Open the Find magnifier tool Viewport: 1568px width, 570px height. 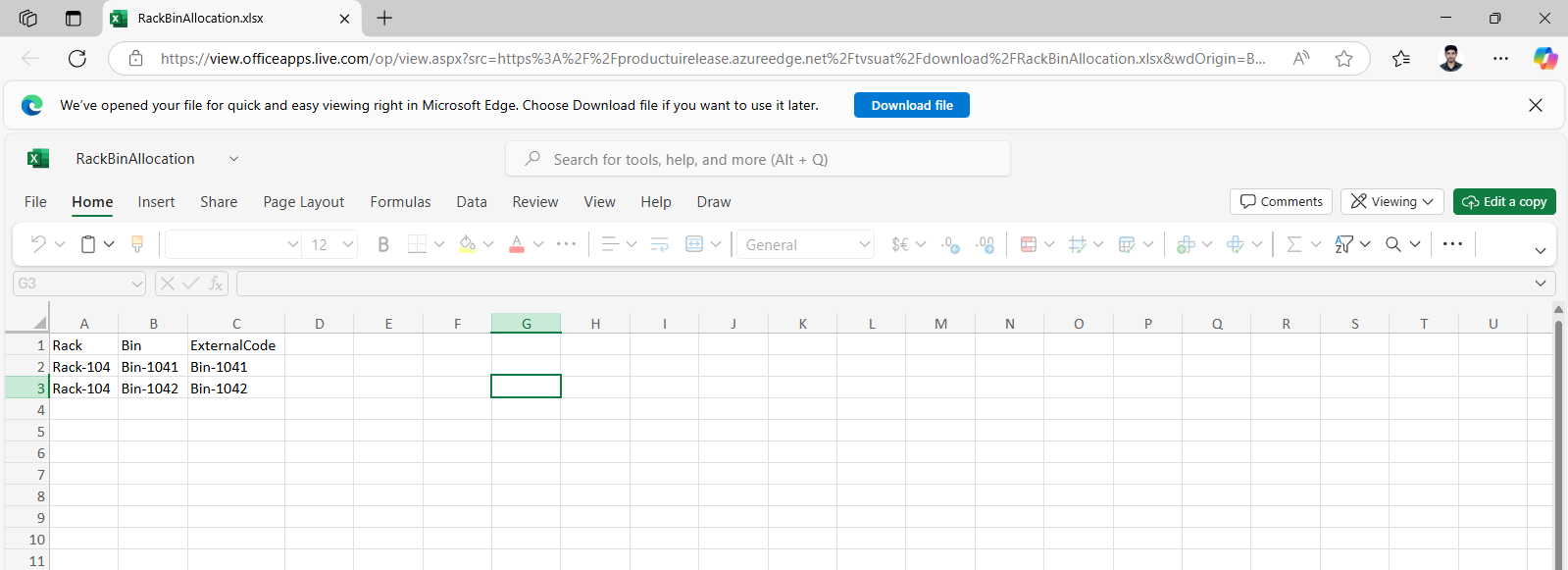tap(1392, 244)
